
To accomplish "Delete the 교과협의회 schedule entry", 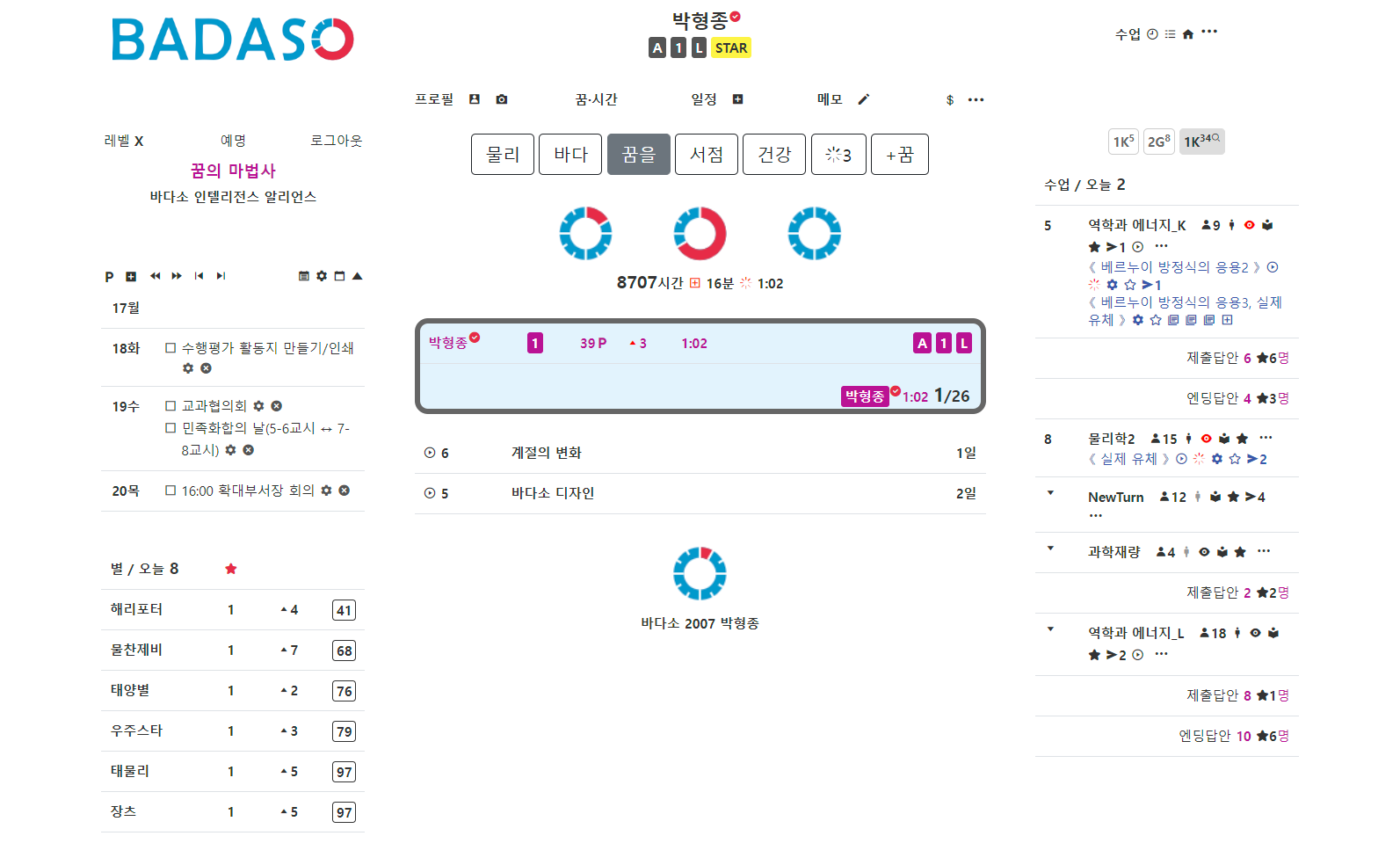I will coord(277,406).
